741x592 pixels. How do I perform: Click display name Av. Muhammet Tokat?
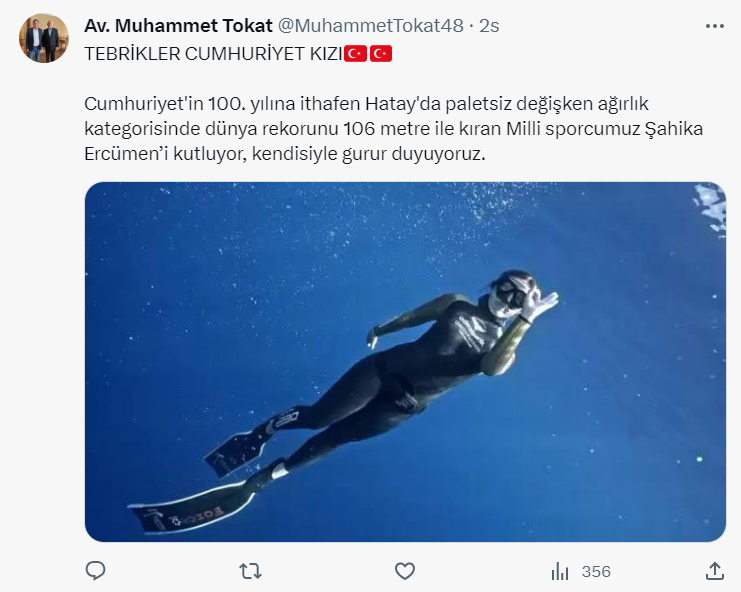[178, 26]
